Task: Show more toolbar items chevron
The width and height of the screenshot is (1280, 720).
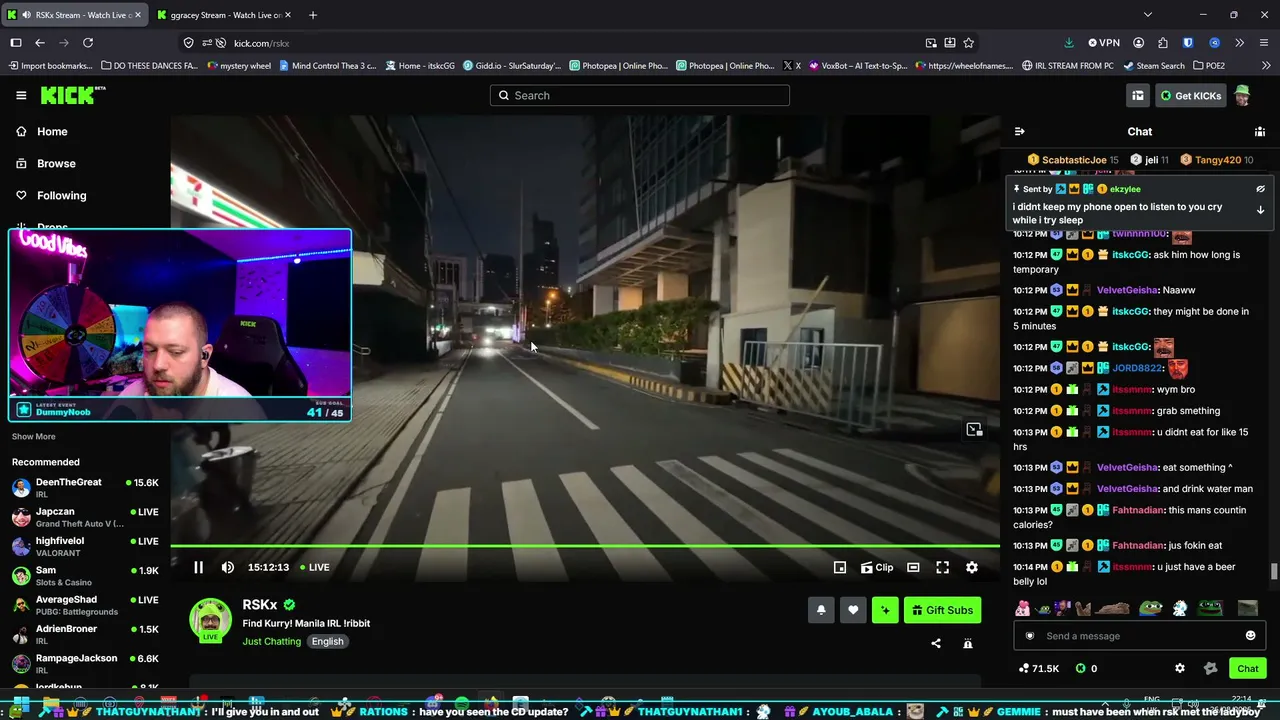Action: (x=1239, y=43)
